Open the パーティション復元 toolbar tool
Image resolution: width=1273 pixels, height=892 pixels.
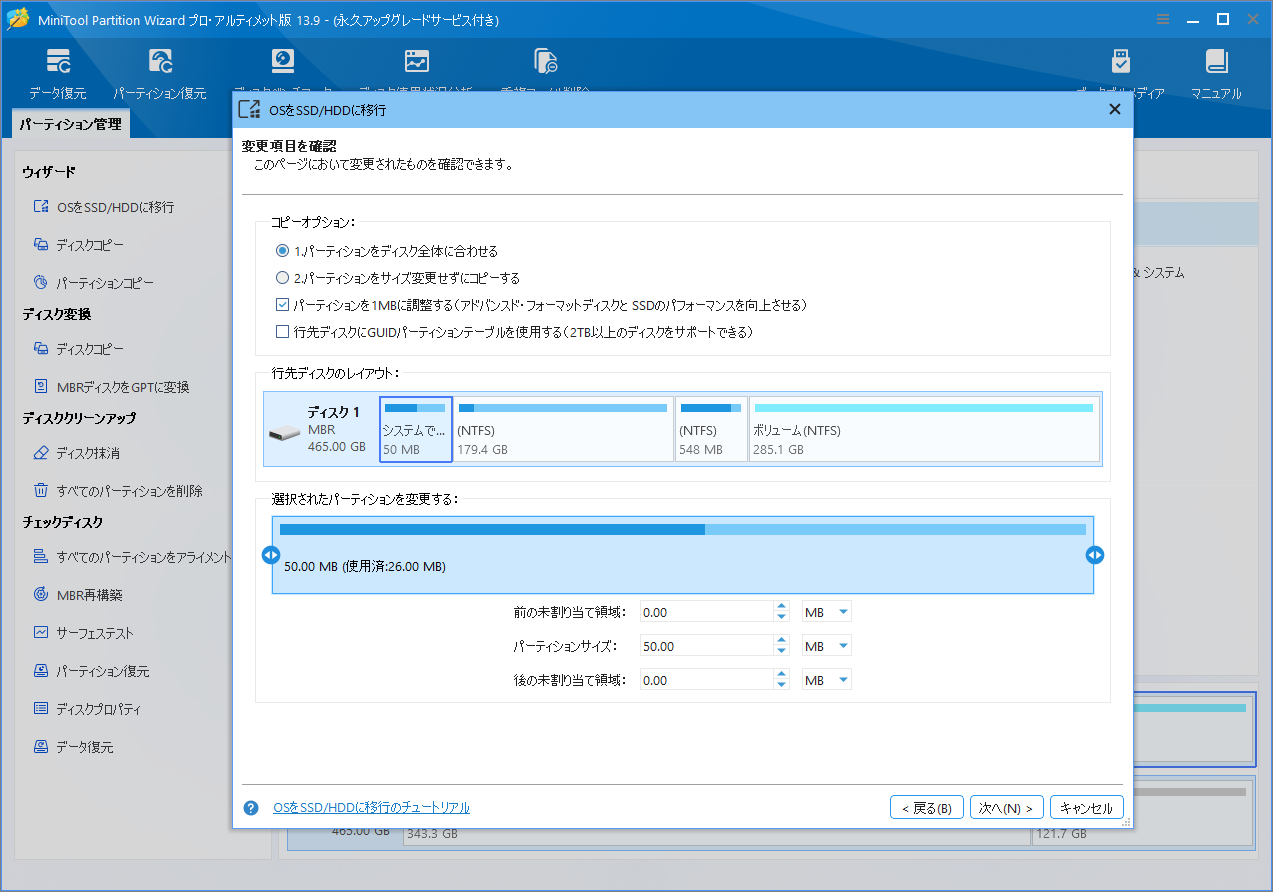160,74
